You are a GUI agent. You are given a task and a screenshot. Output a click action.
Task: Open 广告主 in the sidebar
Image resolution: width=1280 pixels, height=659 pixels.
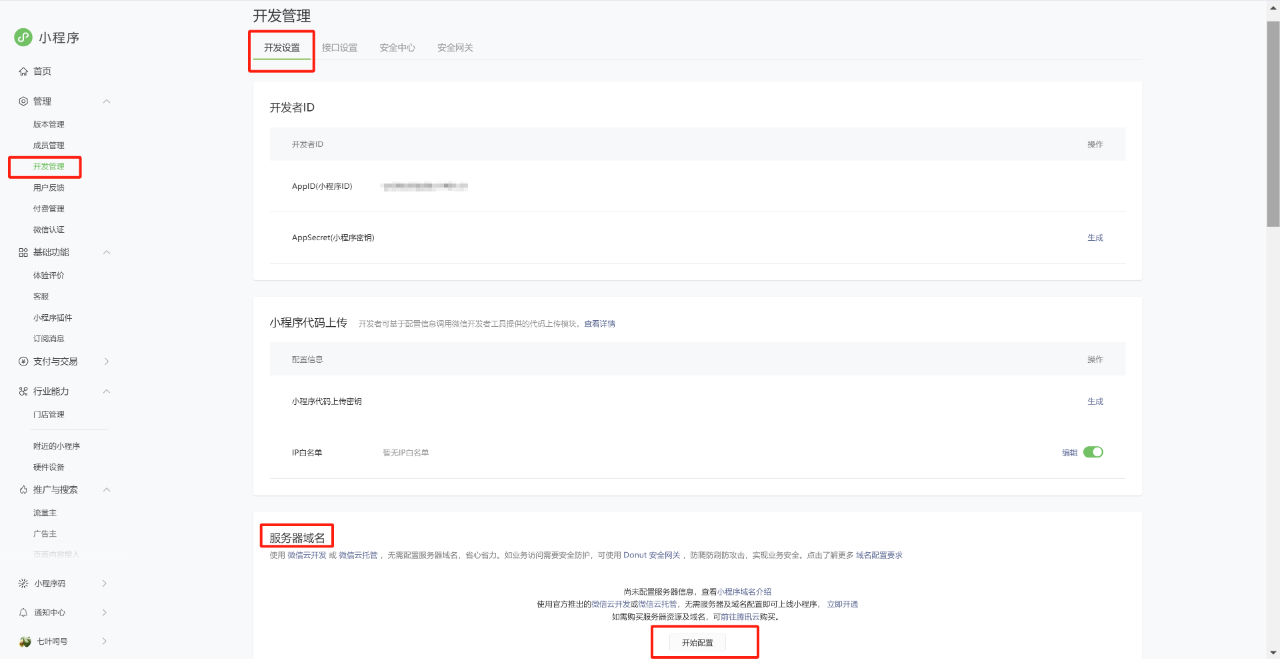coord(45,534)
